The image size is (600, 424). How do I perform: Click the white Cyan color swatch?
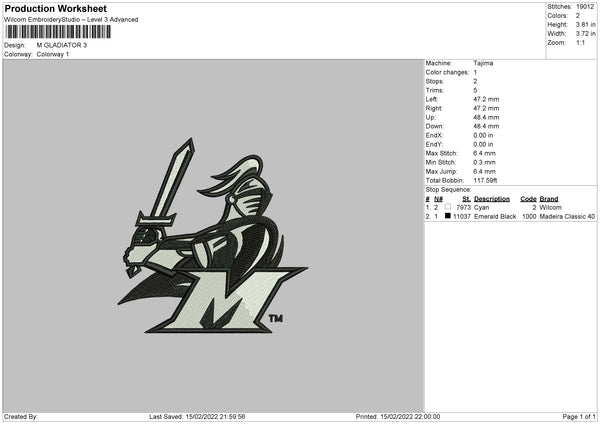[448, 207]
